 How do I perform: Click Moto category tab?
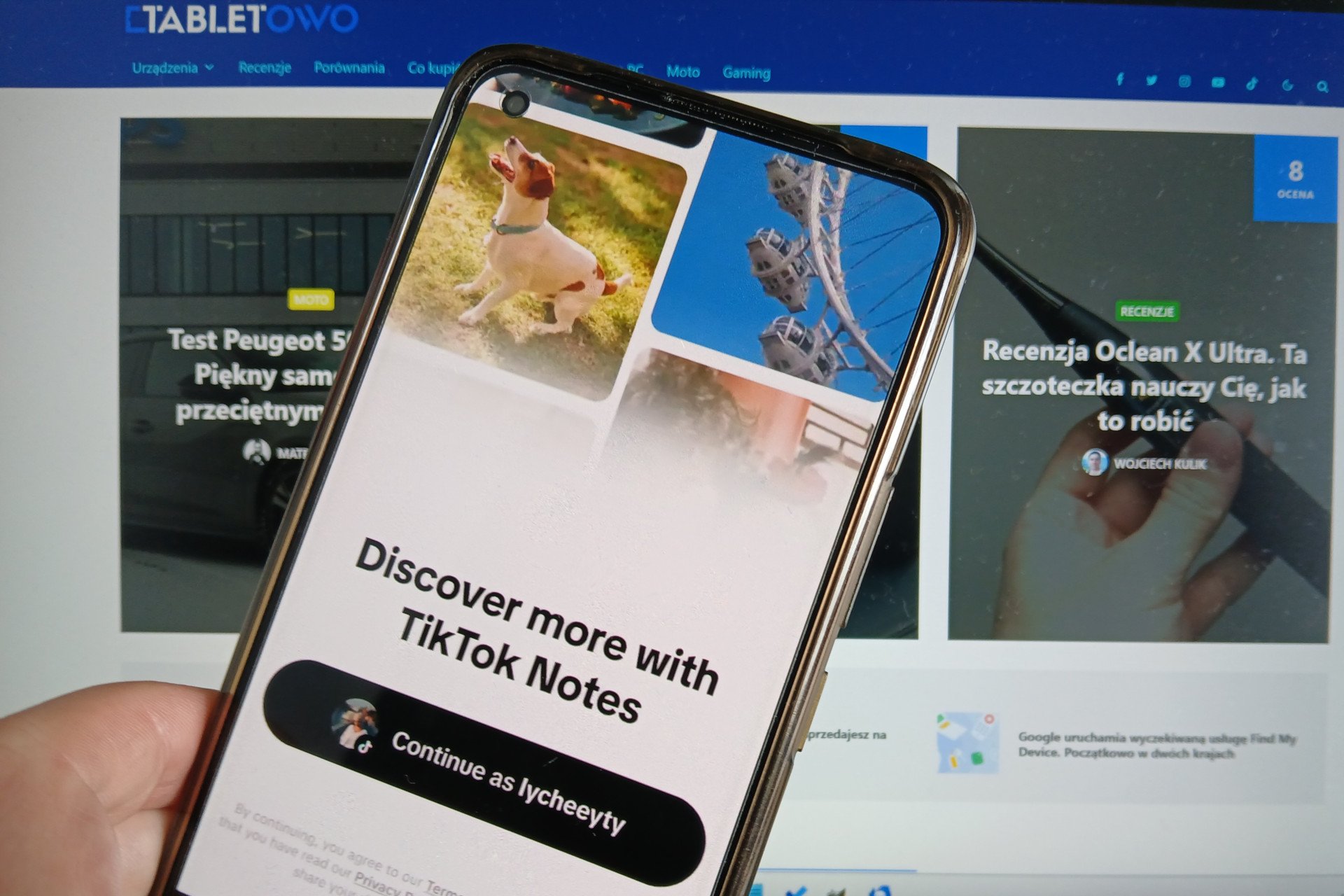pos(683,67)
